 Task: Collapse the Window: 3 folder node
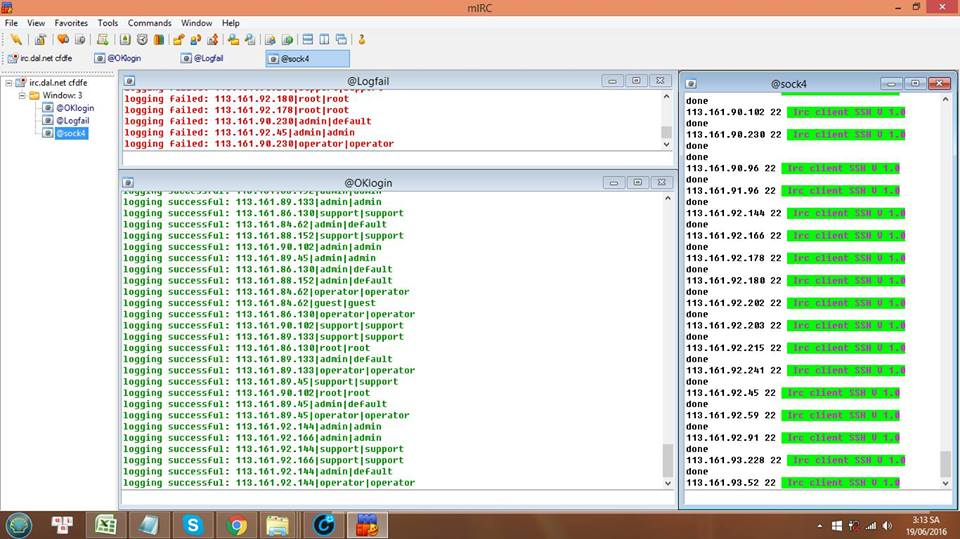[x=21, y=95]
